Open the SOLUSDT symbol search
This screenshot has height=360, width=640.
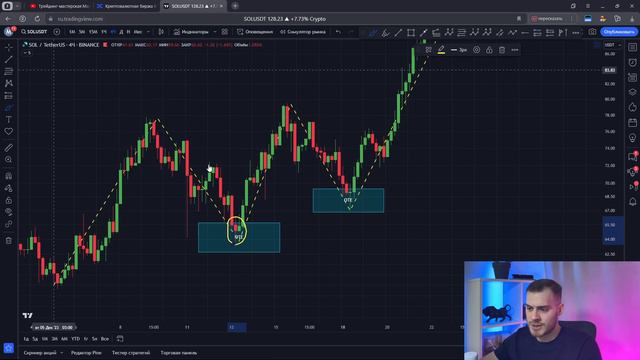(x=34, y=32)
